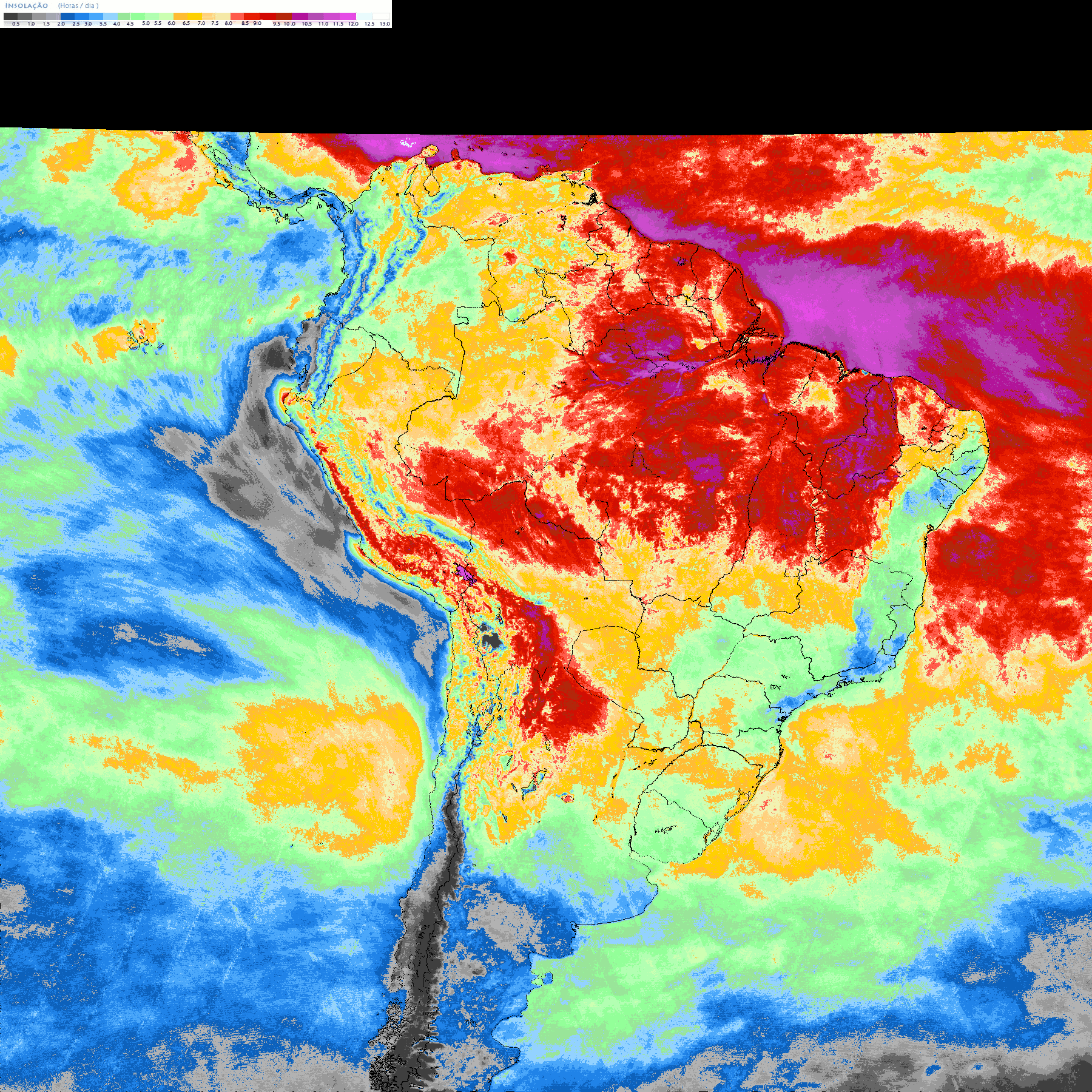Click the INSOLAÇÃO legend title
This screenshot has height=1092, width=1092.
[x=27, y=5]
